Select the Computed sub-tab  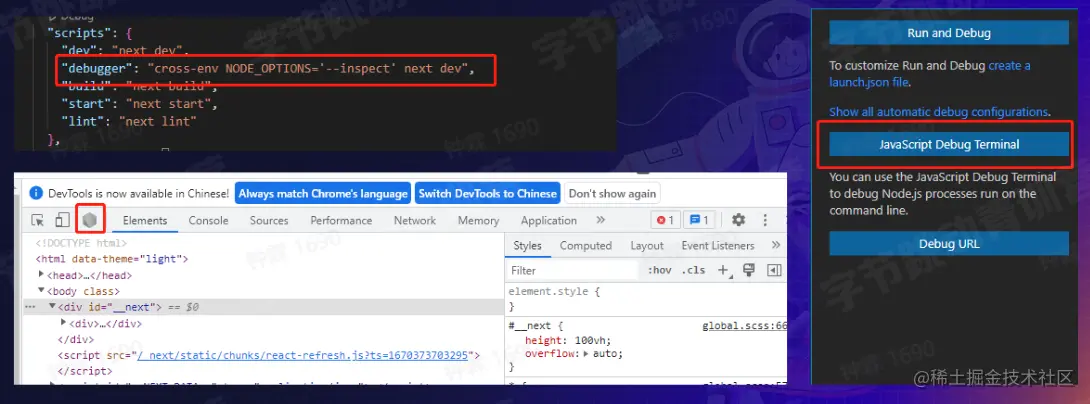click(x=586, y=245)
